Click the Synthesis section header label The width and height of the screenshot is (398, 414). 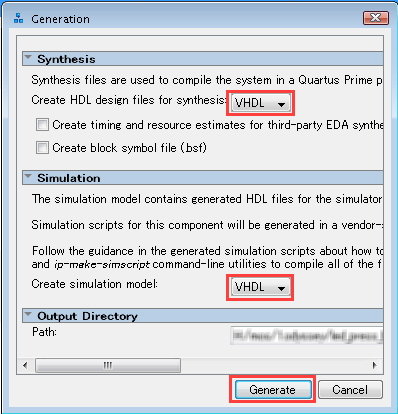click(x=66, y=59)
